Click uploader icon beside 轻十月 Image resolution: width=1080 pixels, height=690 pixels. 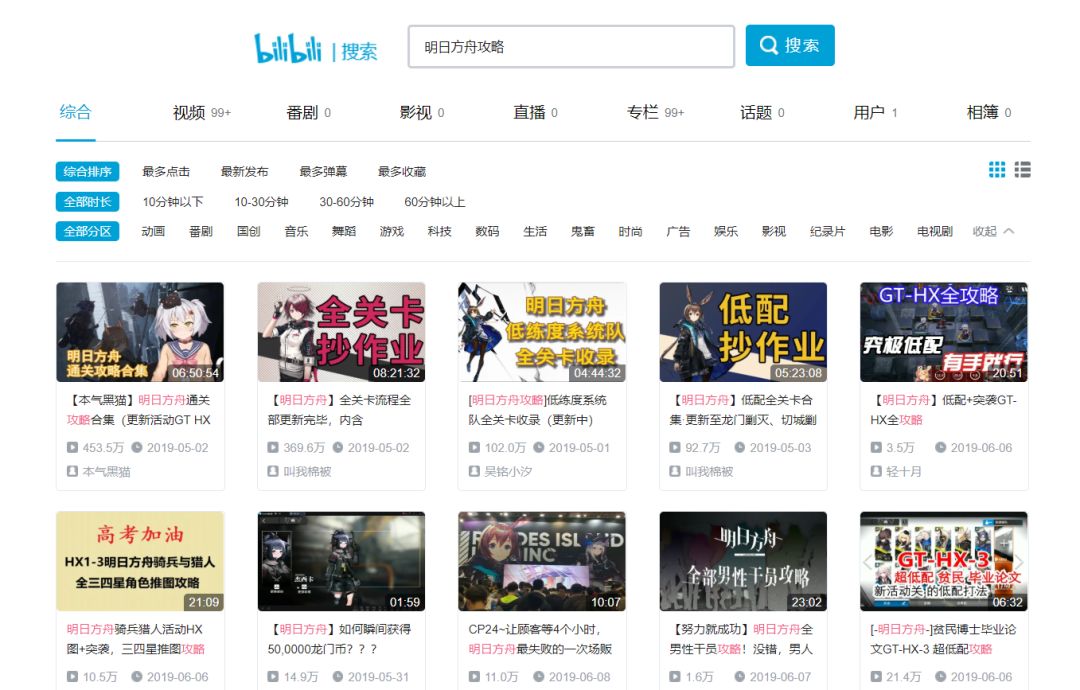coord(876,472)
